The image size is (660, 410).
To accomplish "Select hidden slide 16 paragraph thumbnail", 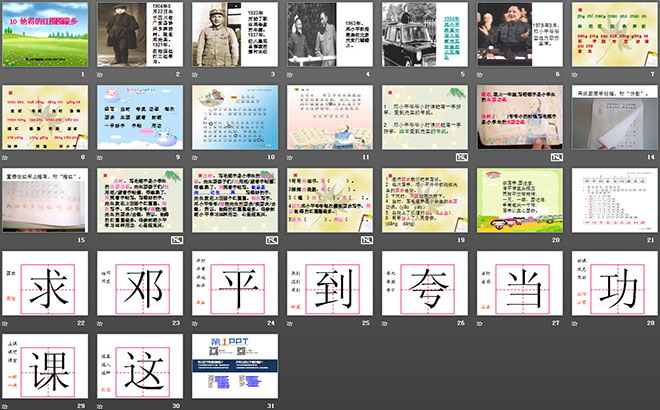I will click(140, 200).
